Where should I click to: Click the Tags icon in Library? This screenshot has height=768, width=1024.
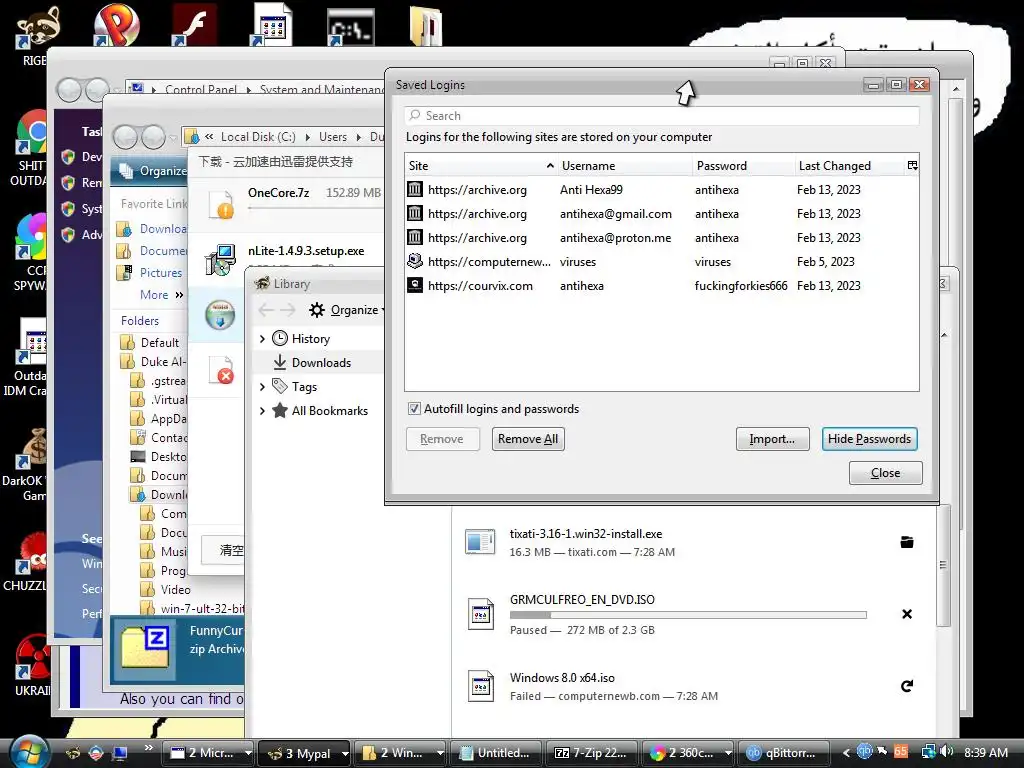pyautogui.click(x=280, y=386)
